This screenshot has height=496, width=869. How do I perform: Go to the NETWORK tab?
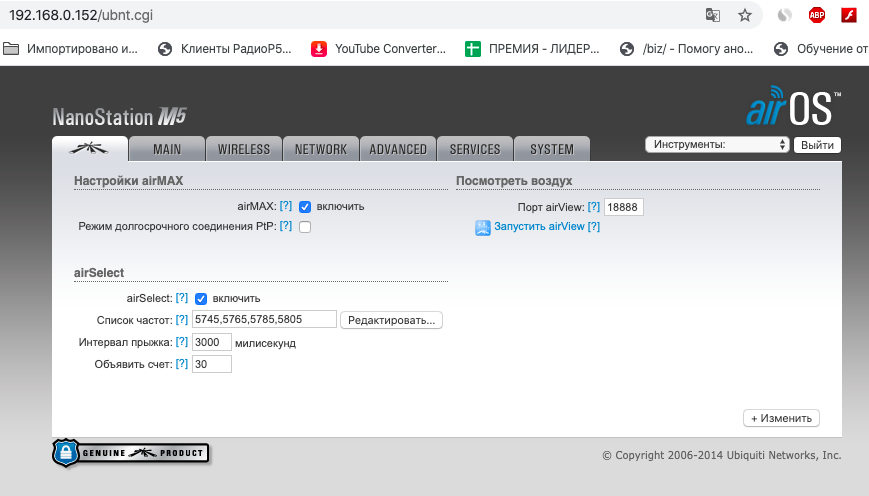(x=321, y=149)
